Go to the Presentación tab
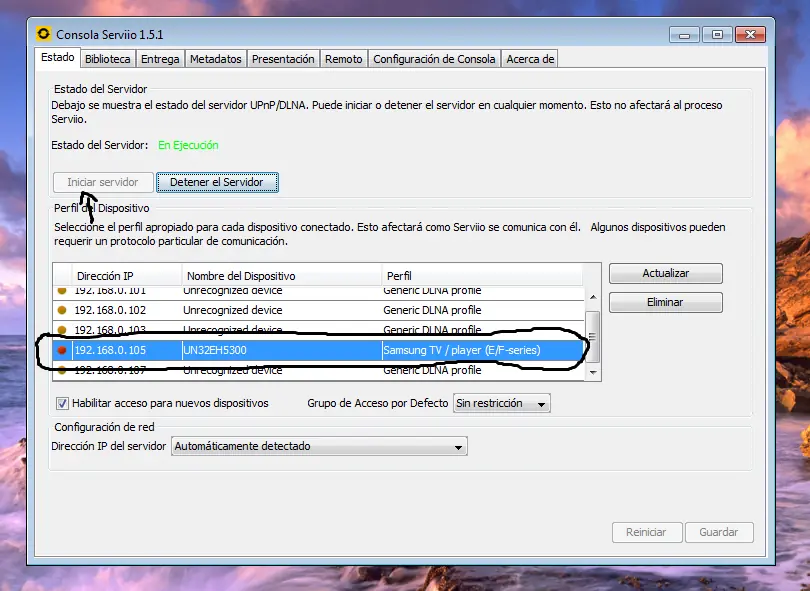This screenshot has height=591, width=810. tap(283, 59)
